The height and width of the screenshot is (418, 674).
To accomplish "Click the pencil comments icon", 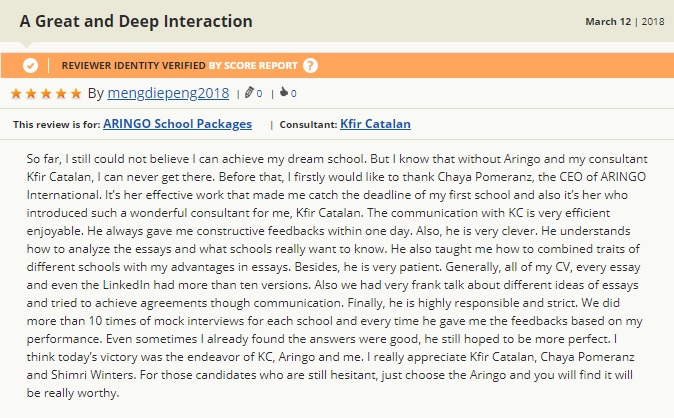I will point(249,92).
